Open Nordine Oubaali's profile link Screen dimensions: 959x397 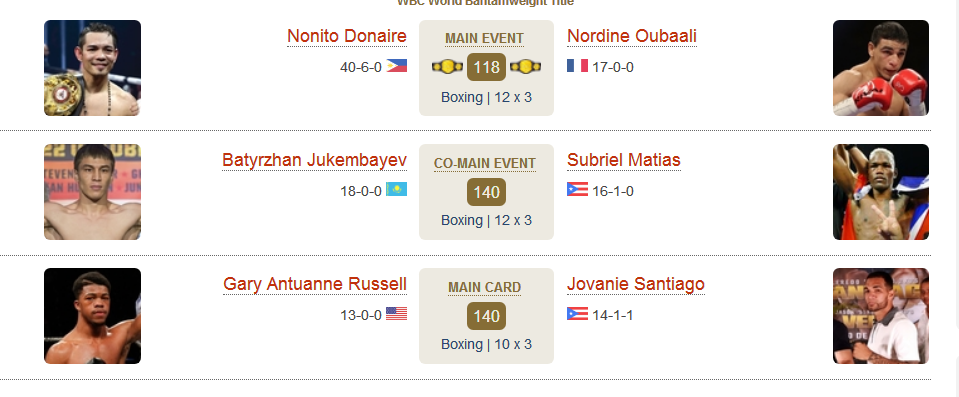pos(632,36)
